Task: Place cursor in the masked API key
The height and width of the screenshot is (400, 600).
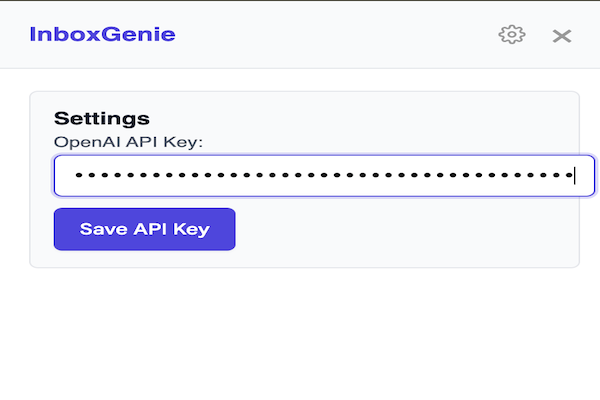Action: [324, 176]
